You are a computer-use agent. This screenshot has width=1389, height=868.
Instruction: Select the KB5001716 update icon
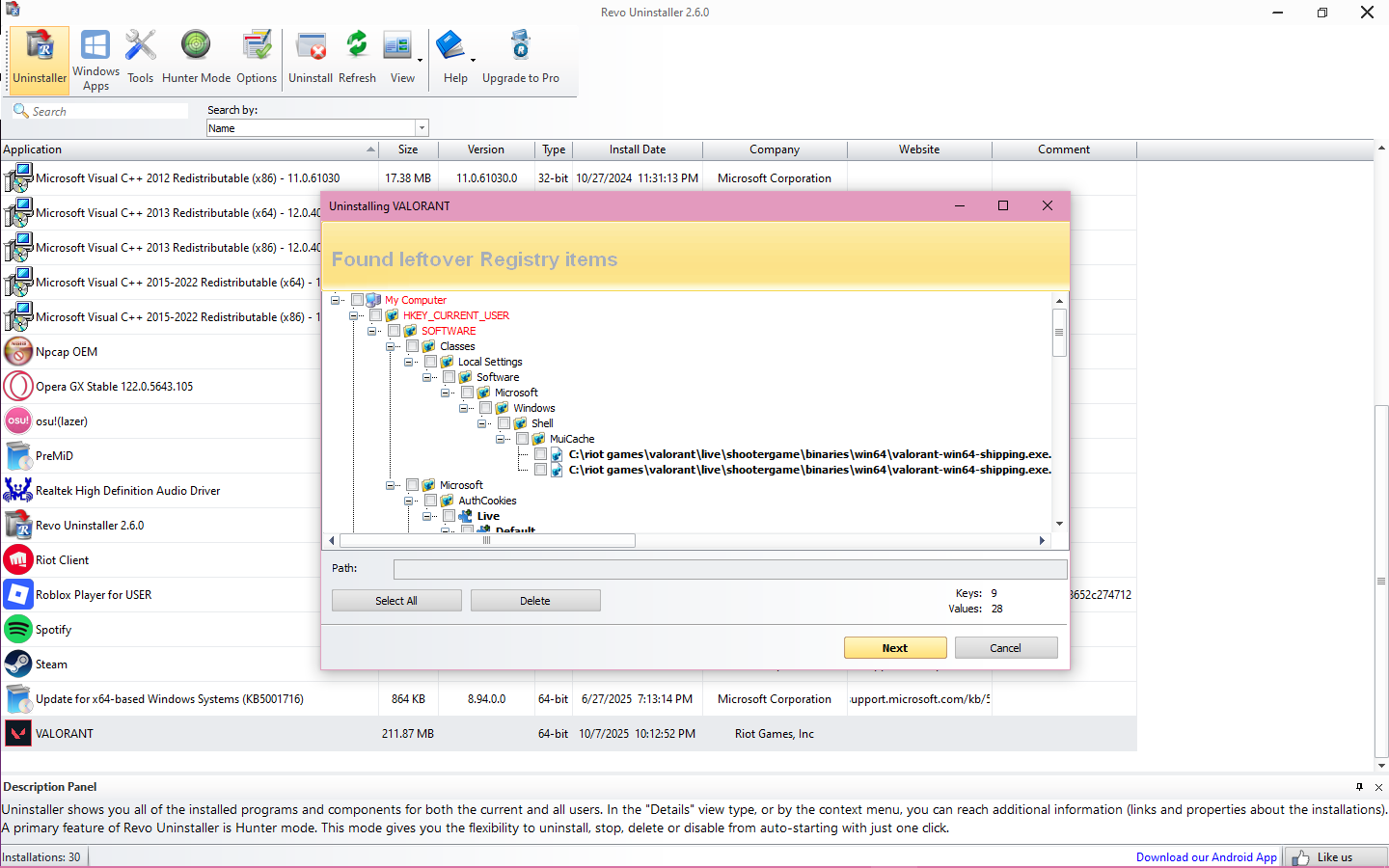click(x=18, y=699)
